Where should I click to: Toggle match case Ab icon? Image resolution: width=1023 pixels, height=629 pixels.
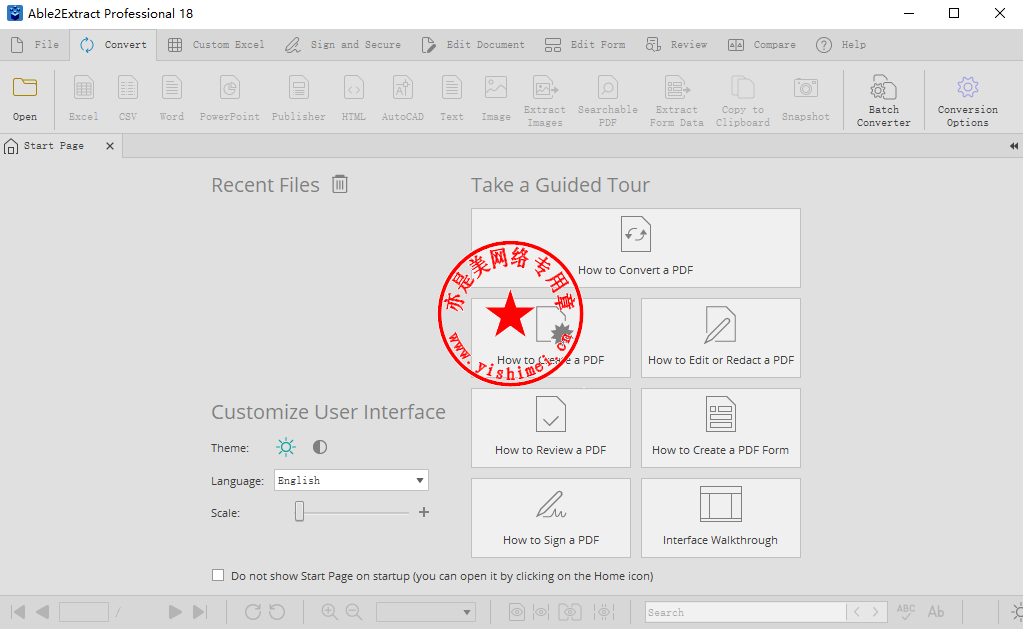[936, 612]
